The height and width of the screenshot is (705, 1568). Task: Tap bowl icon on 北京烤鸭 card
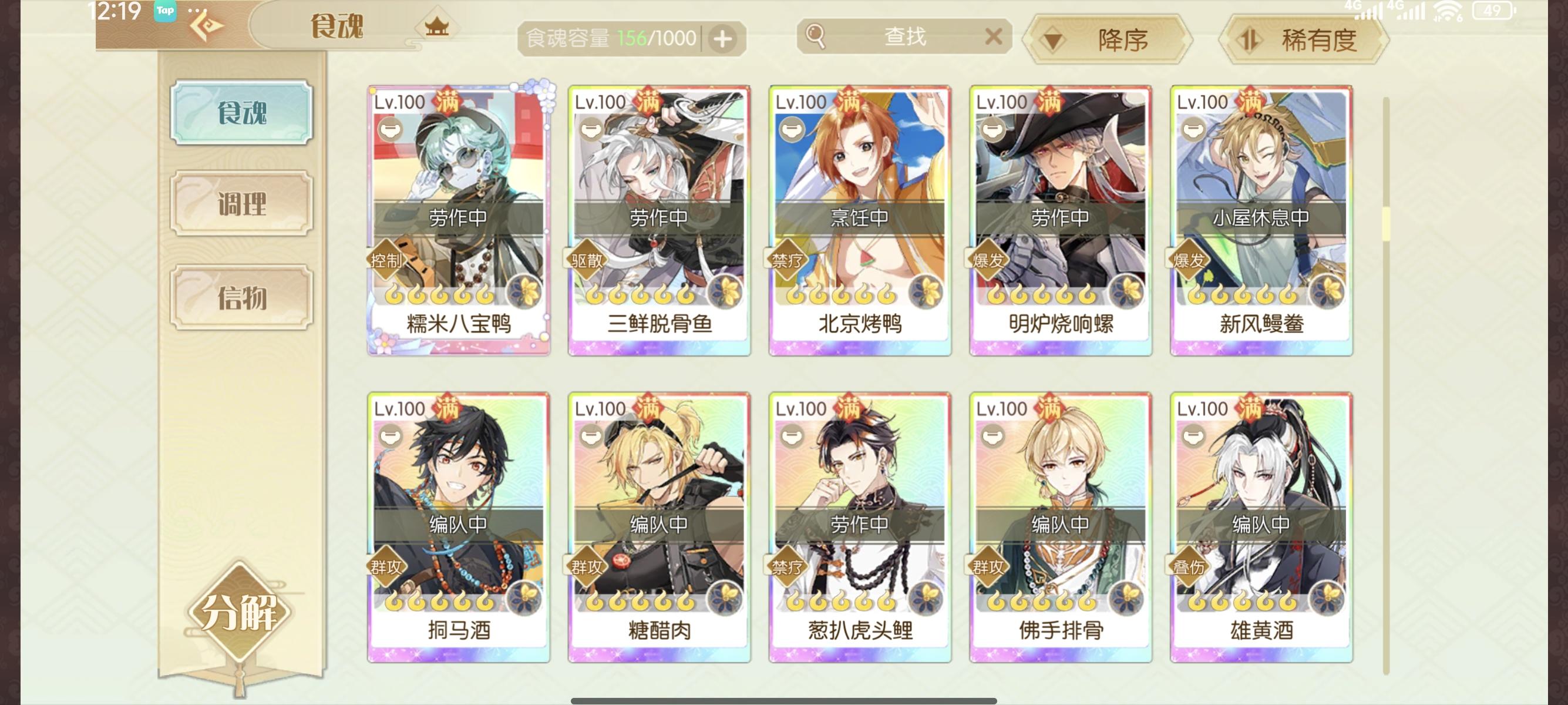[792, 130]
